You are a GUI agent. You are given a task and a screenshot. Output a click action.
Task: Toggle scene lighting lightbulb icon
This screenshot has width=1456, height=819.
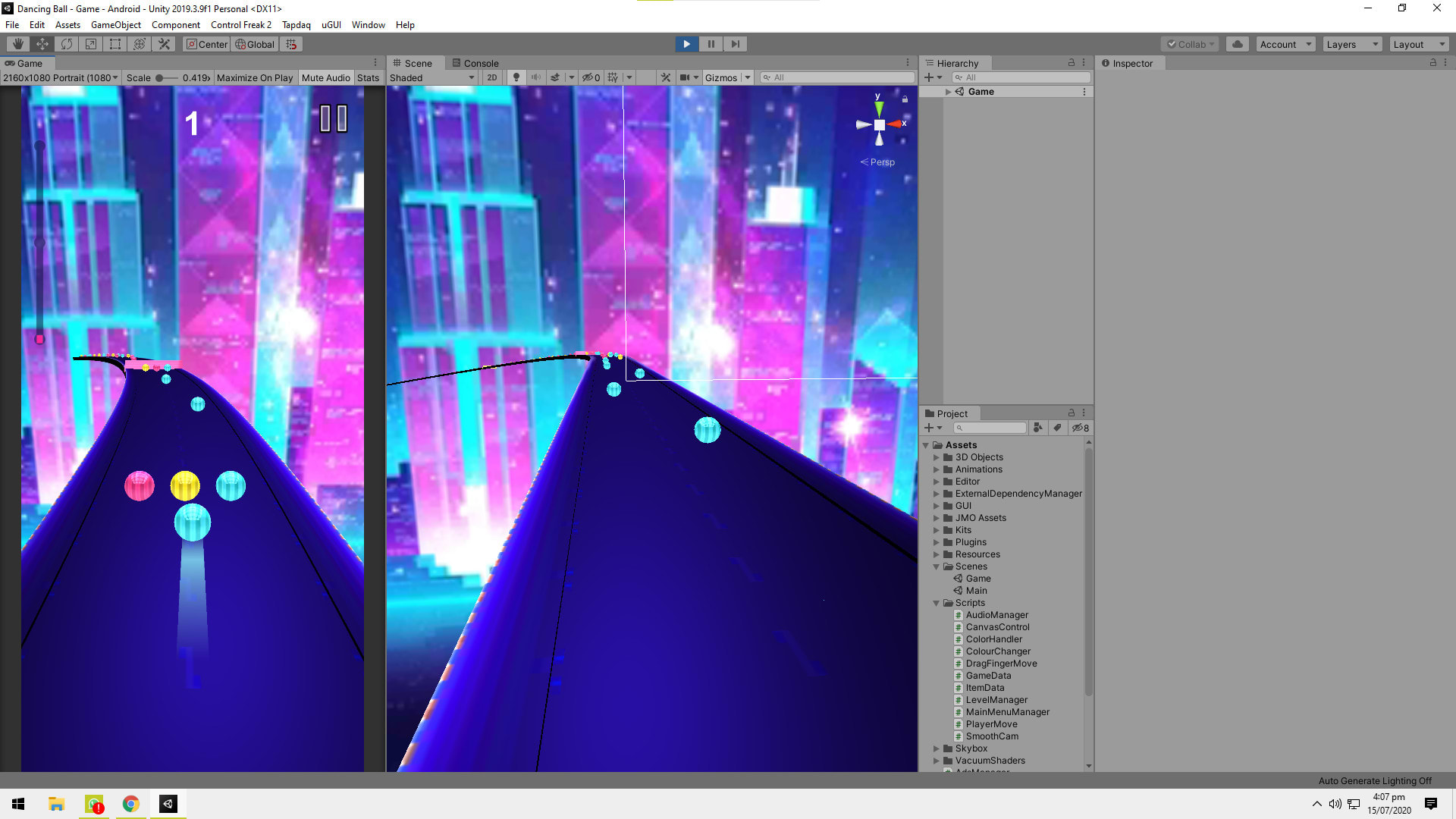(x=516, y=77)
